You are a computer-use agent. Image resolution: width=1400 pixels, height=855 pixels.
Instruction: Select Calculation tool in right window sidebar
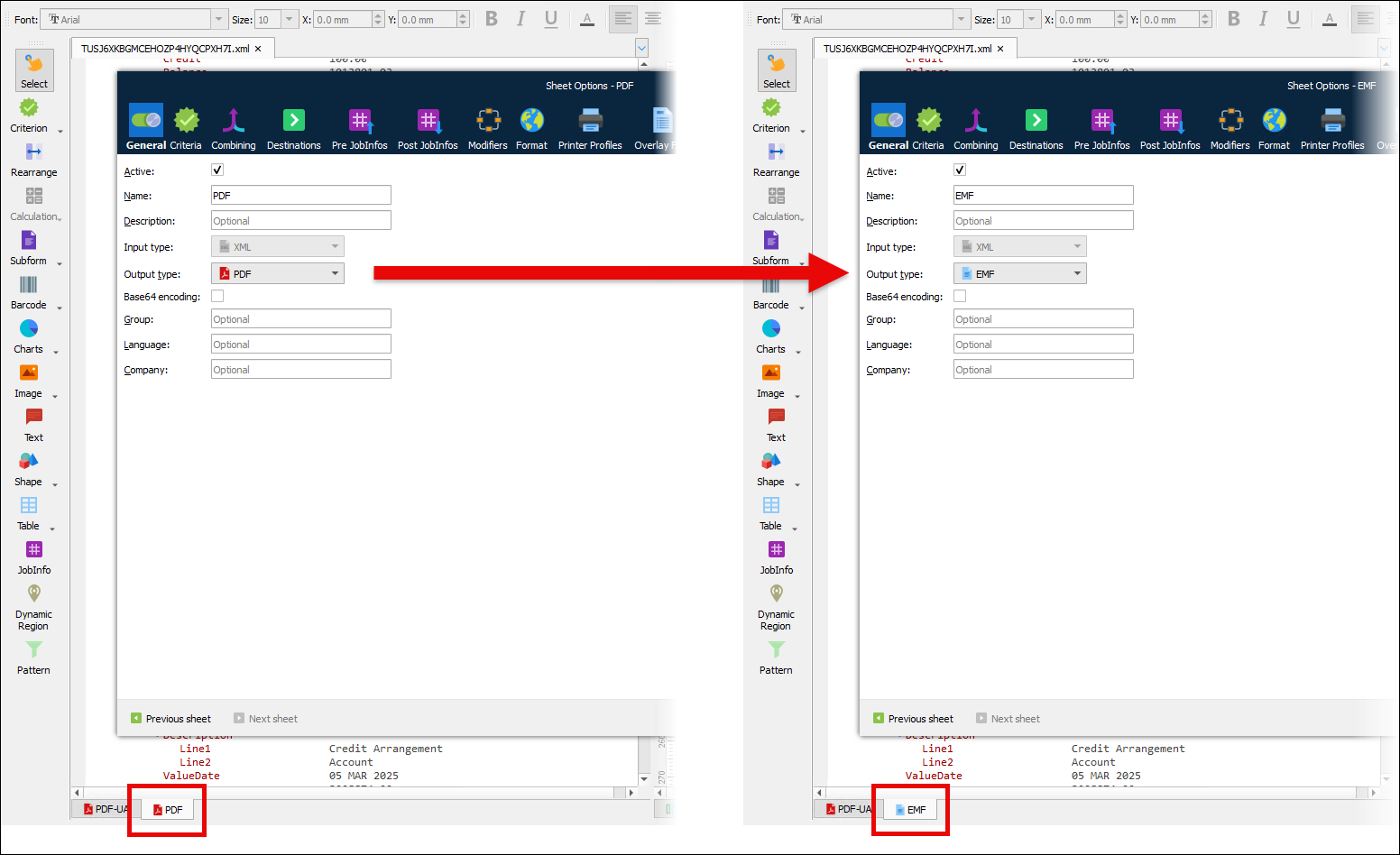[x=776, y=204]
